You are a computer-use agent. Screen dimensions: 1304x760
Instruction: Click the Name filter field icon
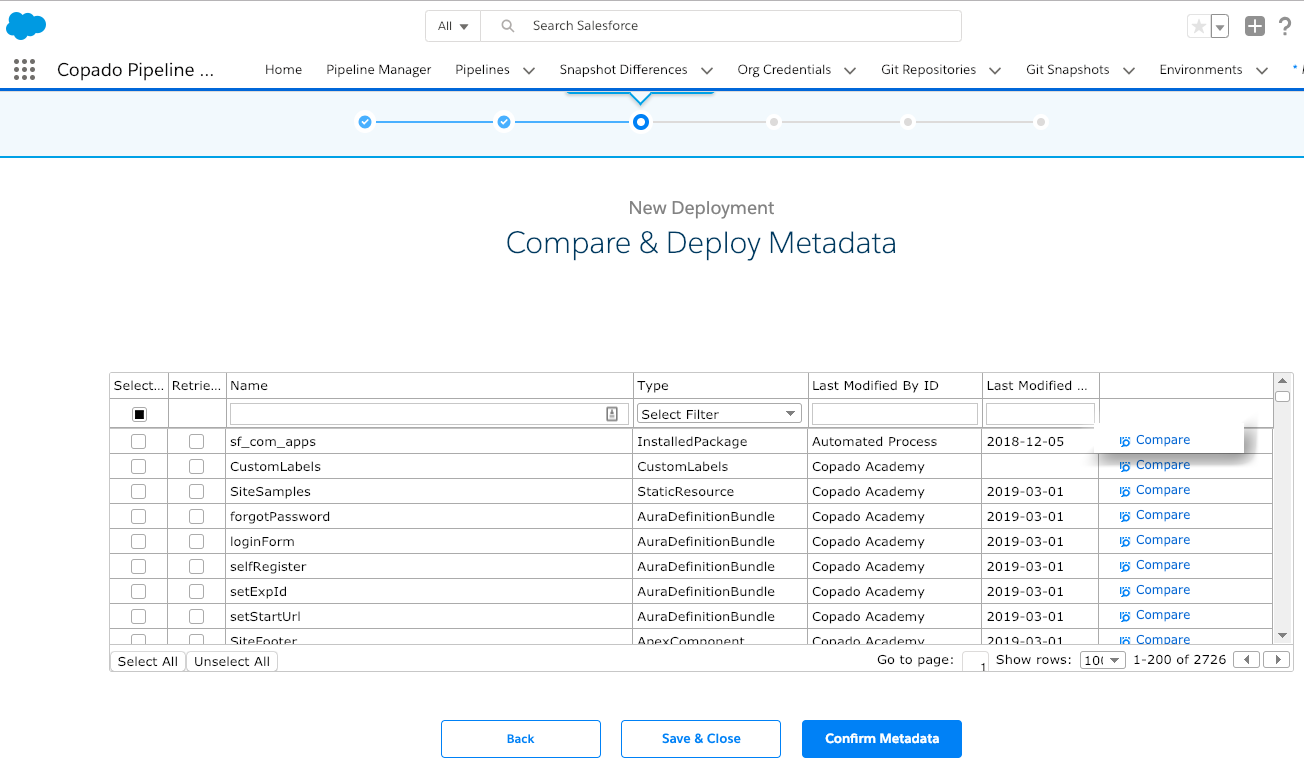pyautogui.click(x=612, y=414)
